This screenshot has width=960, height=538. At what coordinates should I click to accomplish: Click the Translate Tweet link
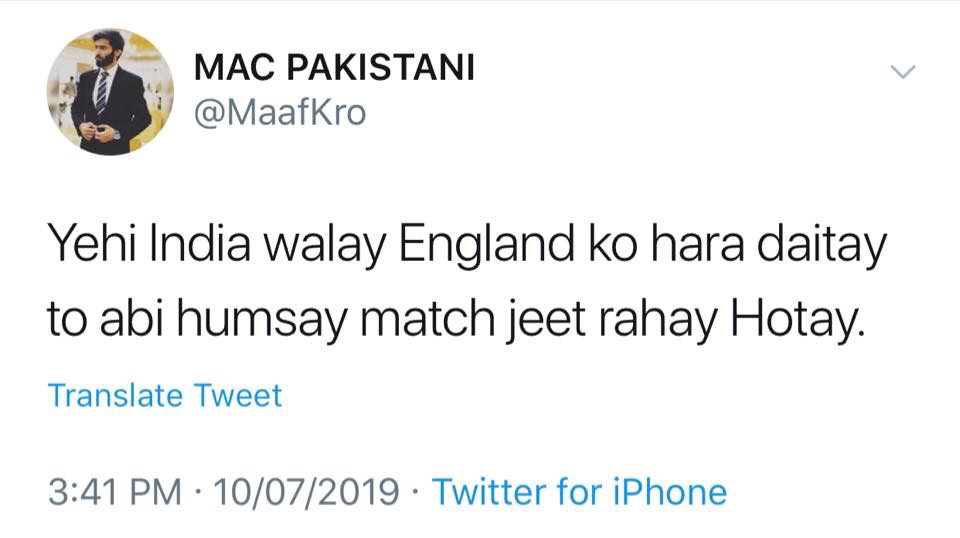pyautogui.click(x=165, y=396)
